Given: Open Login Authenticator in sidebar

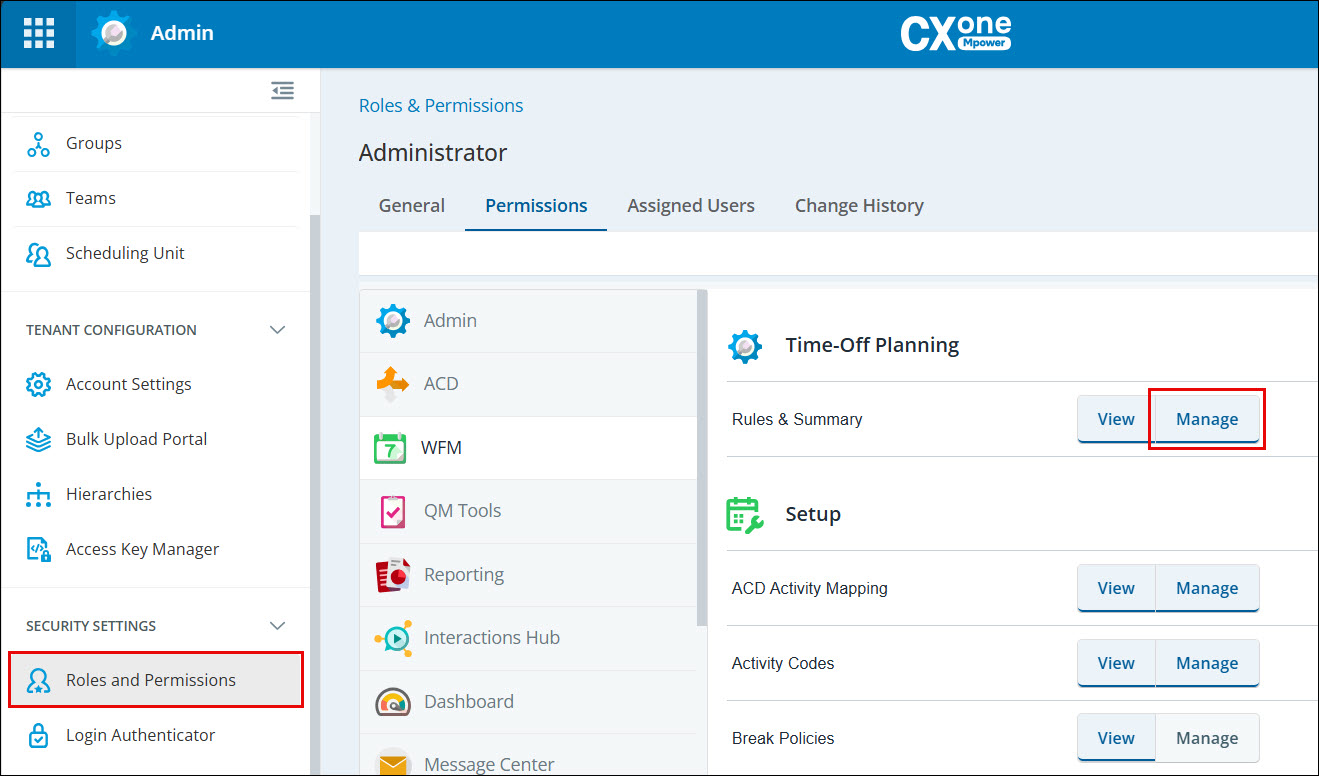Looking at the screenshot, I should pos(140,735).
